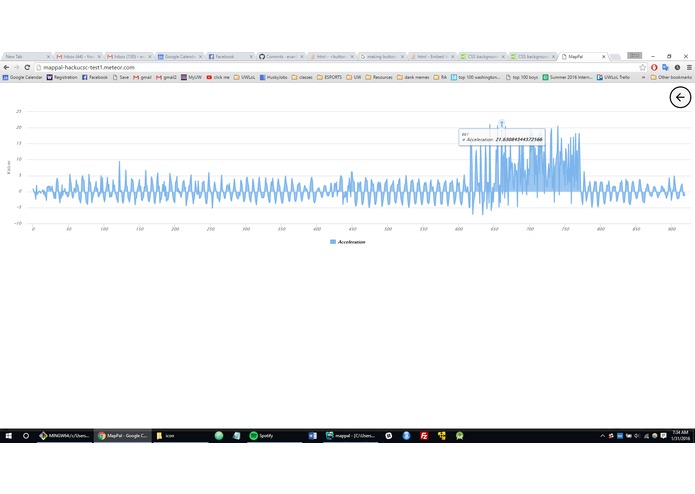This screenshot has width=695, height=494.
Task: Expand the RA bookmark folder
Action: coord(440,77)
